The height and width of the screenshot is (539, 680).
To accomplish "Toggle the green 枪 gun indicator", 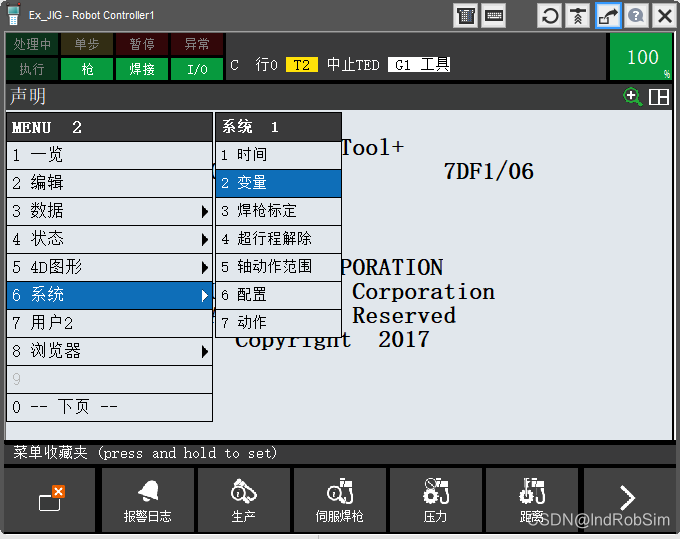I will pyautogui.click(x=87, y=69).
